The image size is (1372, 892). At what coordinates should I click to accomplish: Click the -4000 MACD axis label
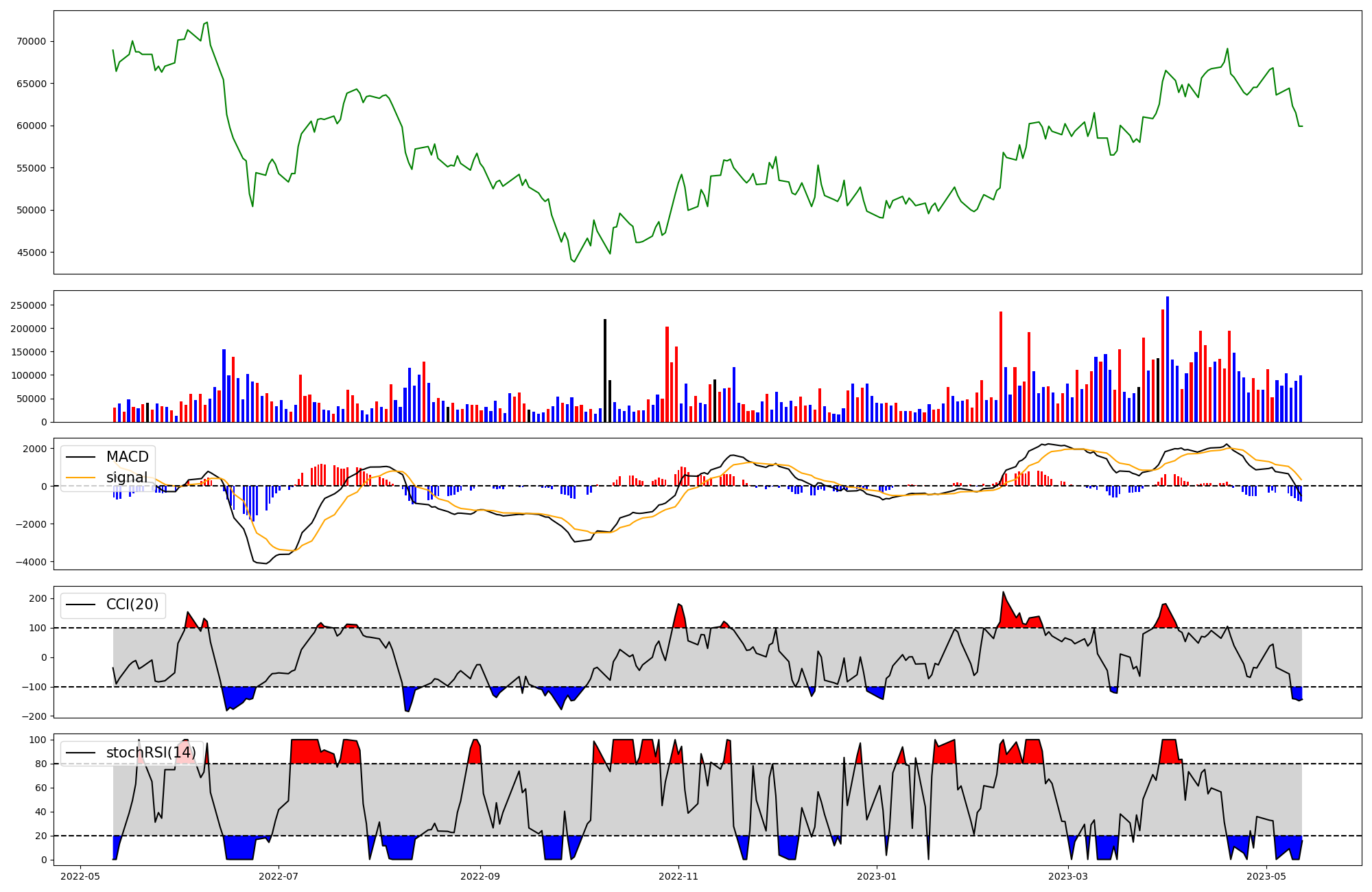click(31, 562)
